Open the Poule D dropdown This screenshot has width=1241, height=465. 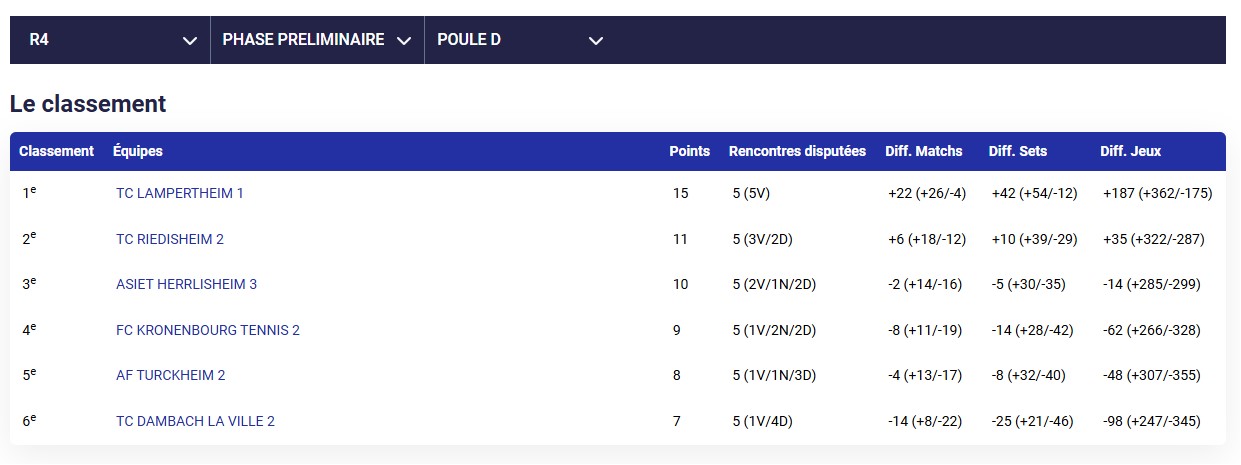click(521, 40)
